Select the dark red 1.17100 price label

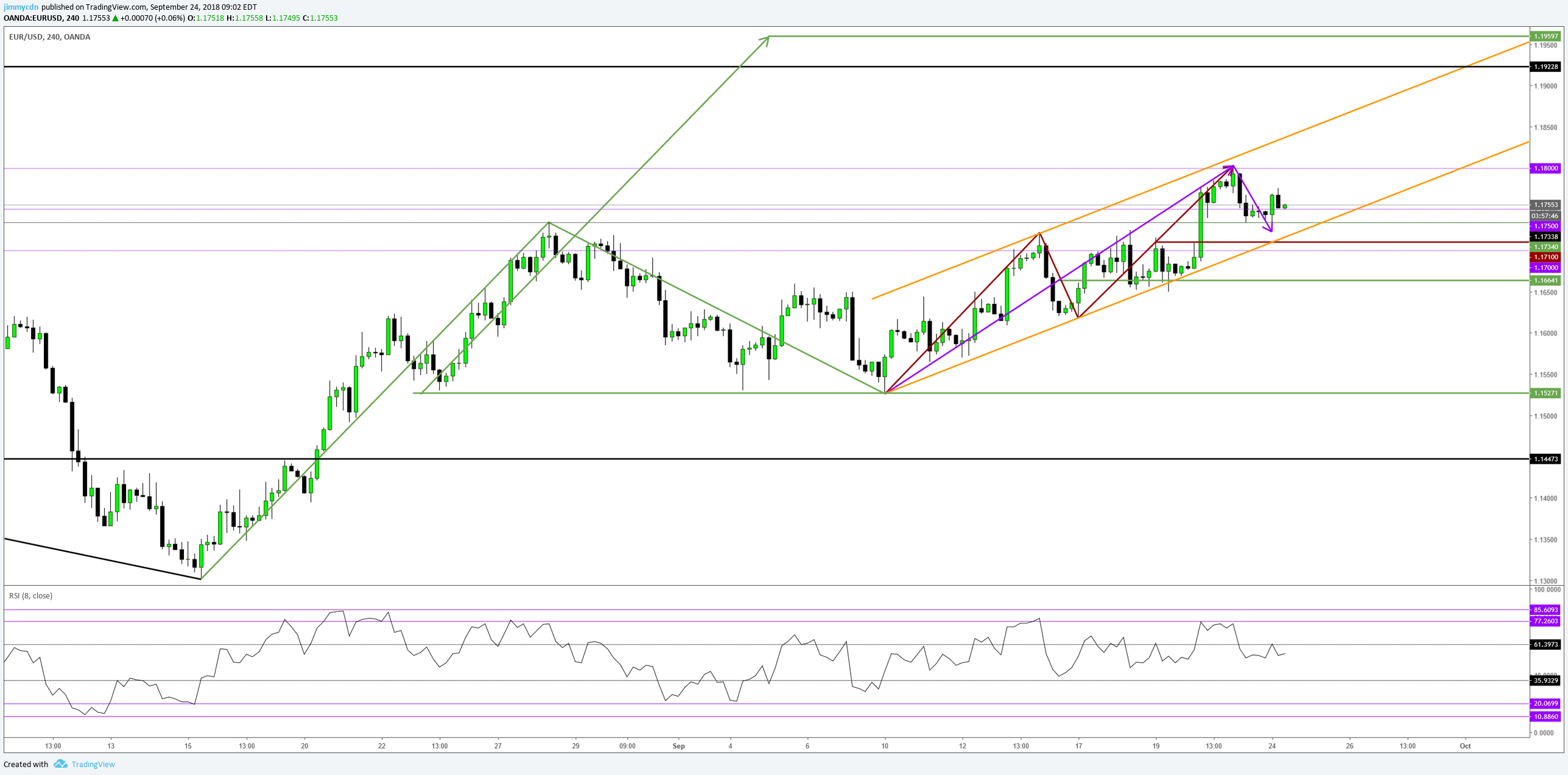(x=1545, y=257)
